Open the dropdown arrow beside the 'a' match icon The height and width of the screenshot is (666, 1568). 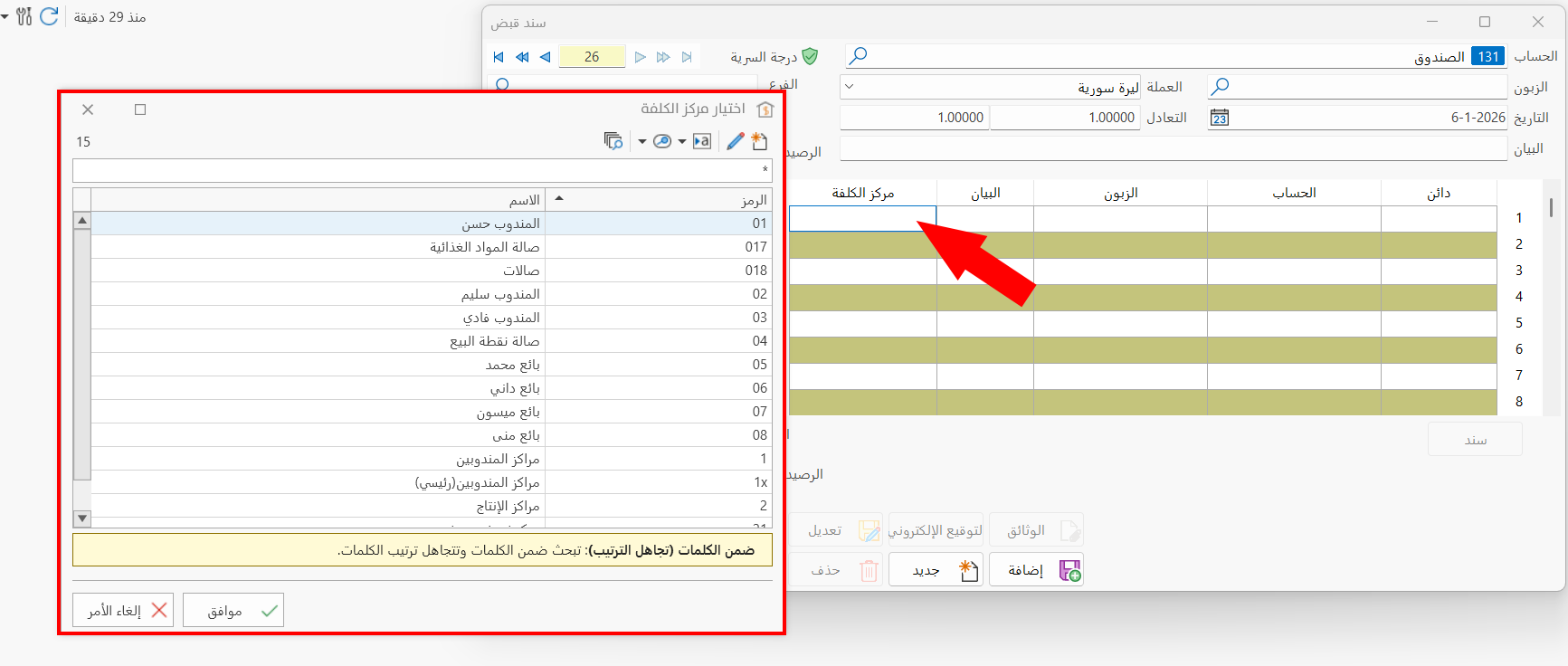pyautogui.click(x=682, y=141)
